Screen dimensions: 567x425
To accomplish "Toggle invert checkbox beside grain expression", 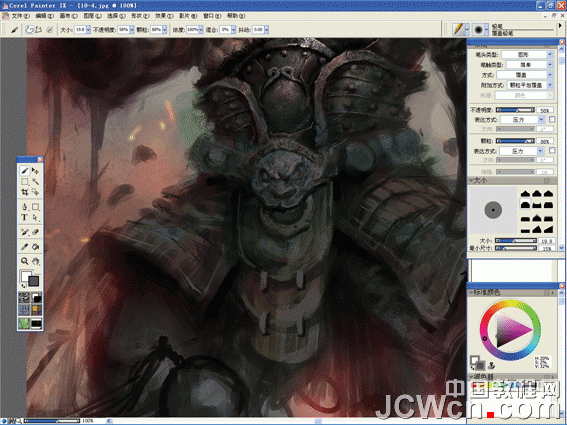I will click(x=552, y=150).
